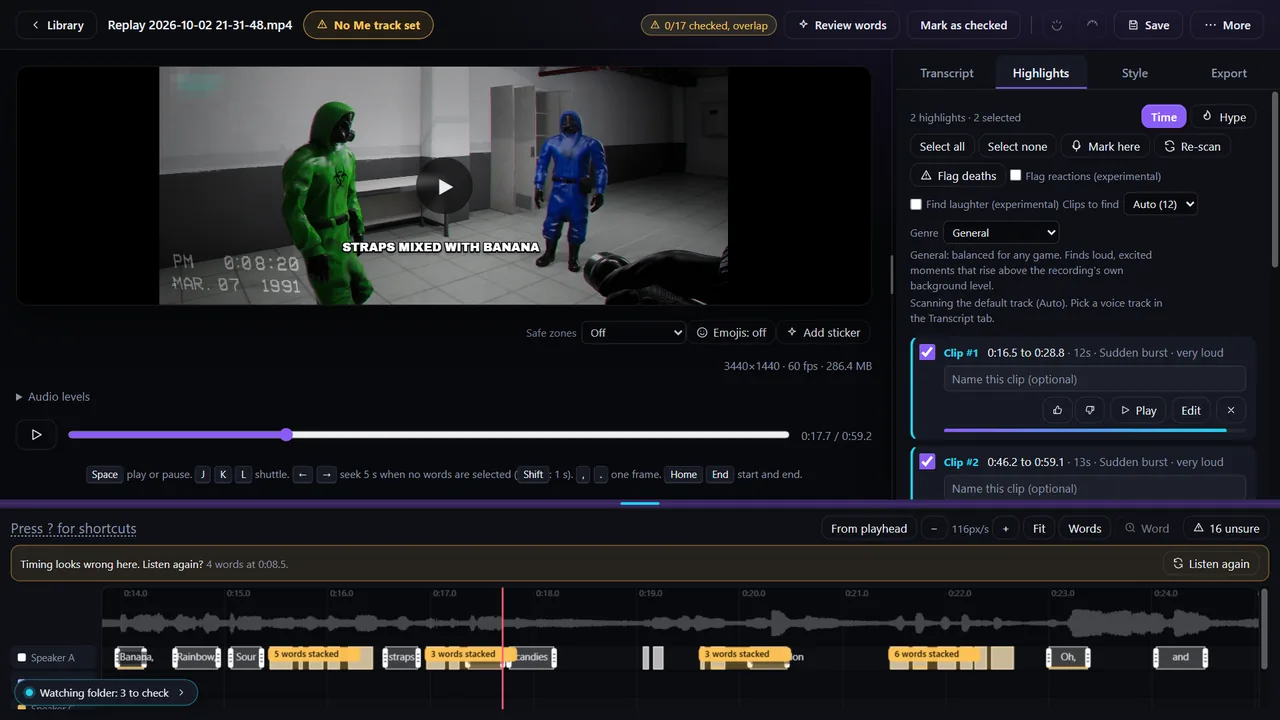The image size is (1280, 720).
Task: Click Review words in the top bar
Action: [842, 25]
